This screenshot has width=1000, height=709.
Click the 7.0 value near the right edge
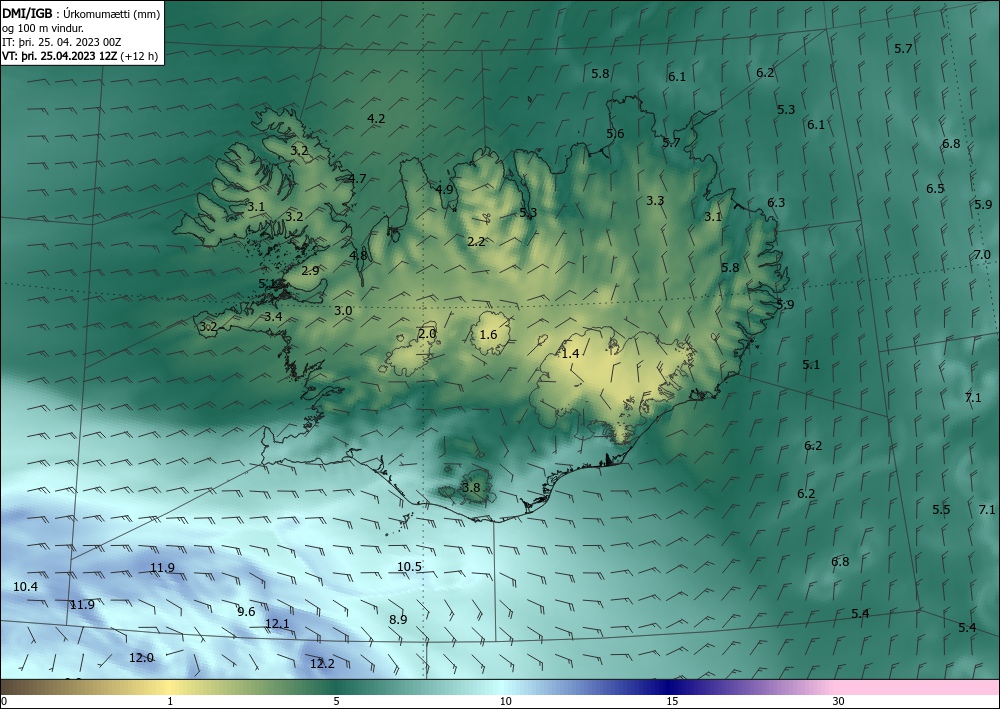982,255
